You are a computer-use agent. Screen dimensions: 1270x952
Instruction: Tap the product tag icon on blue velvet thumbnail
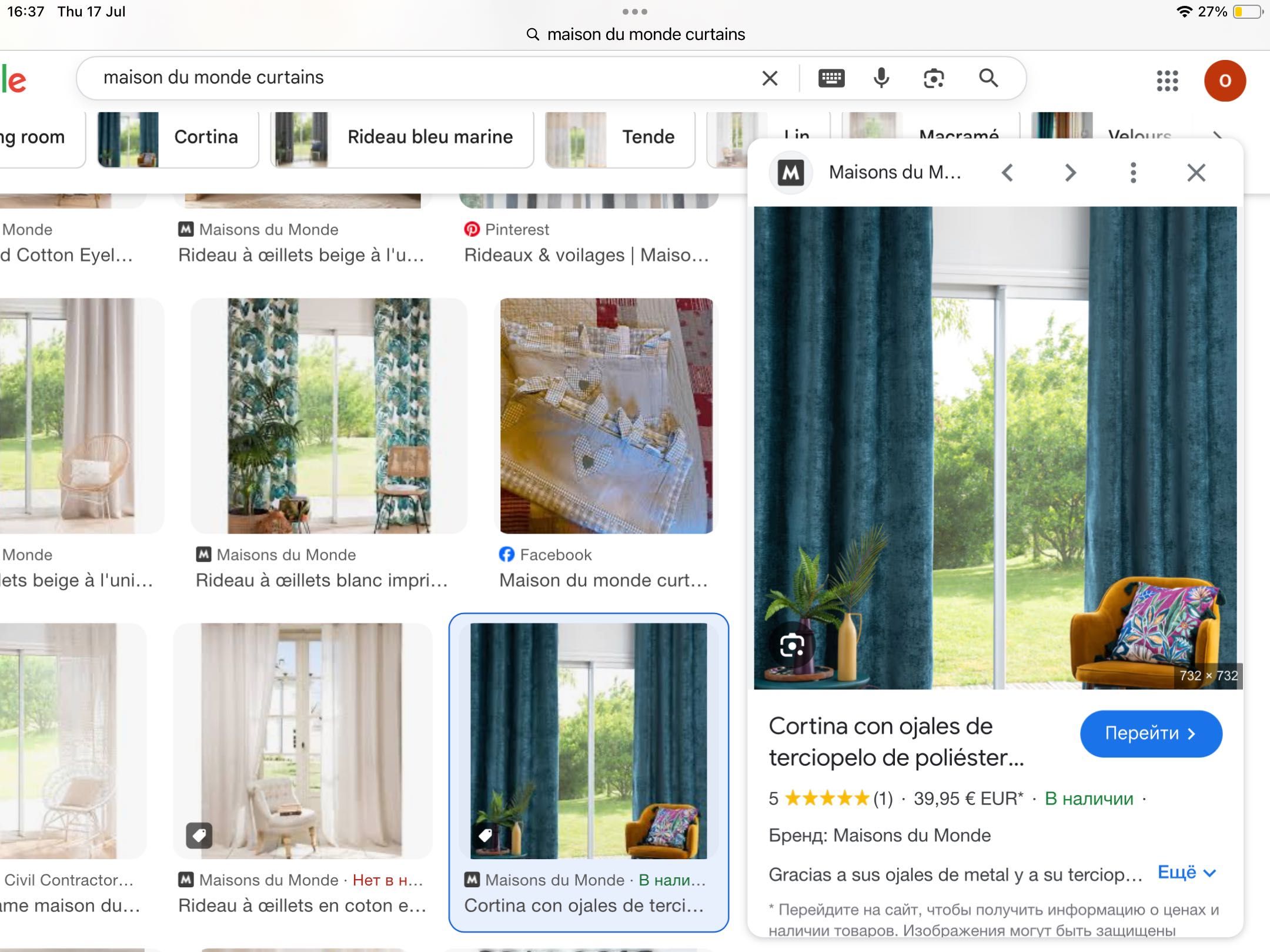pyautogui.click(x=484, y=835)
